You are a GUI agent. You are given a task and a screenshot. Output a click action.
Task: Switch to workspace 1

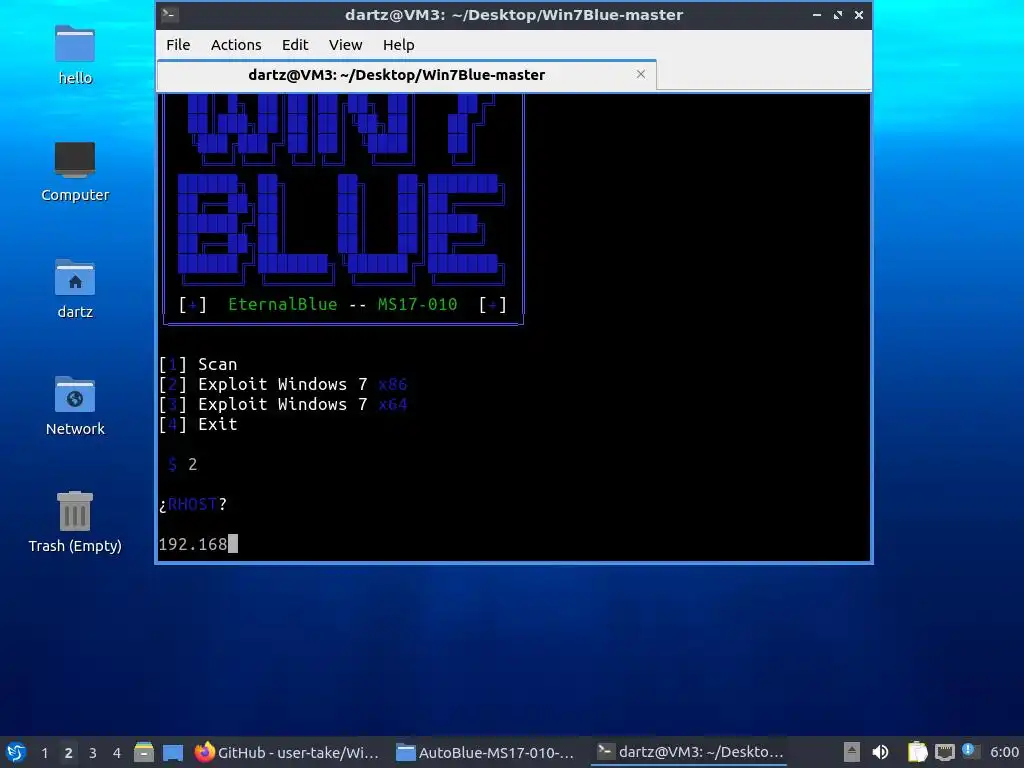[44, 753]
